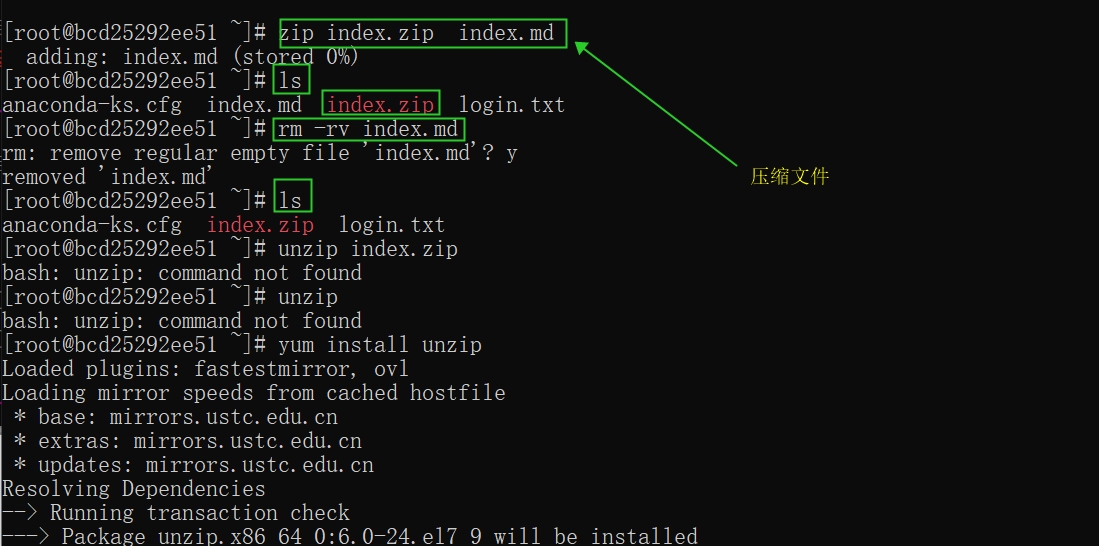
Task: Click 'index.md' in first ls listing
Action: coord(254,105)
